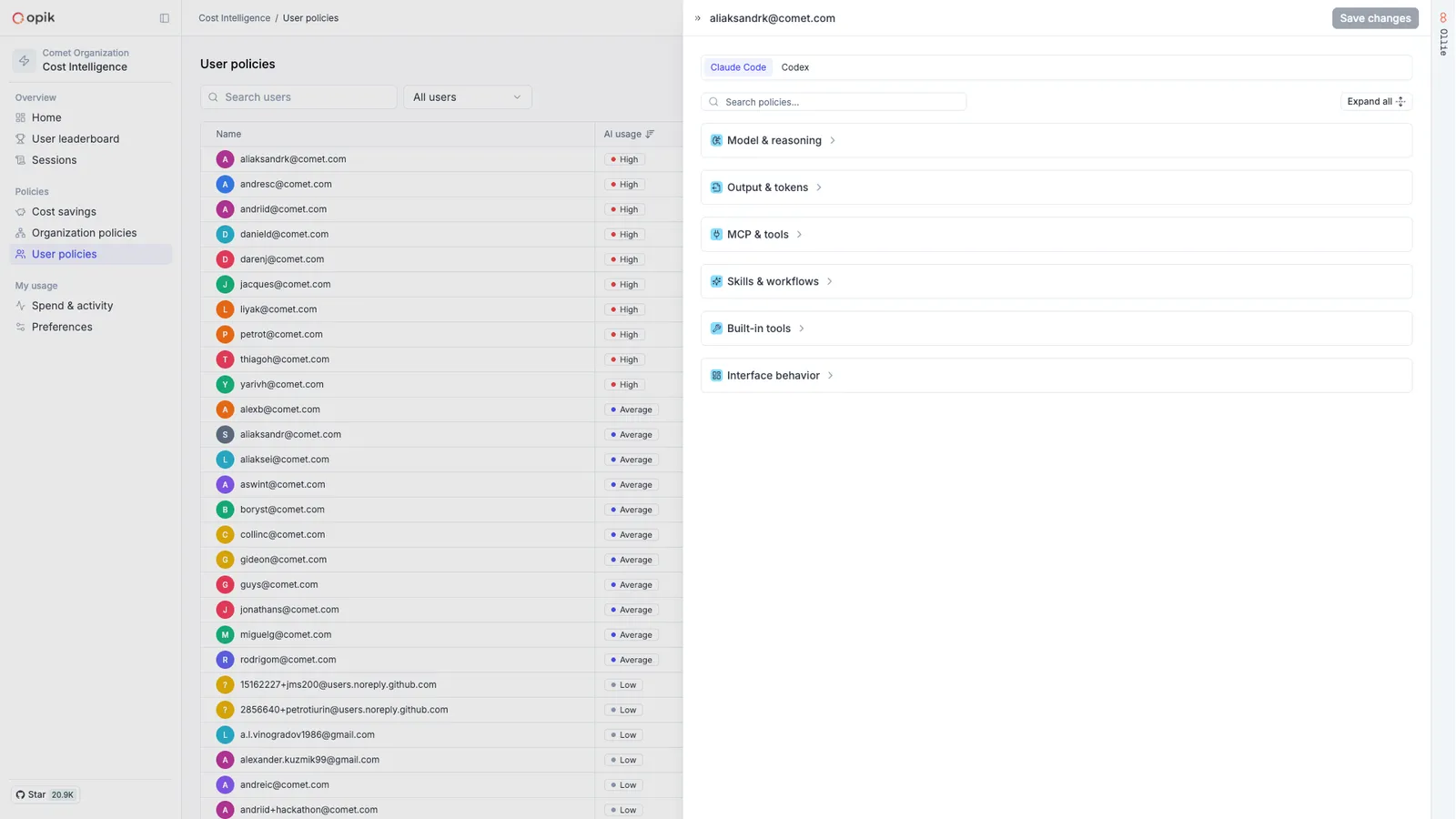
Task: Select the jacques@comet.com user row
Action: coord(442,285)
